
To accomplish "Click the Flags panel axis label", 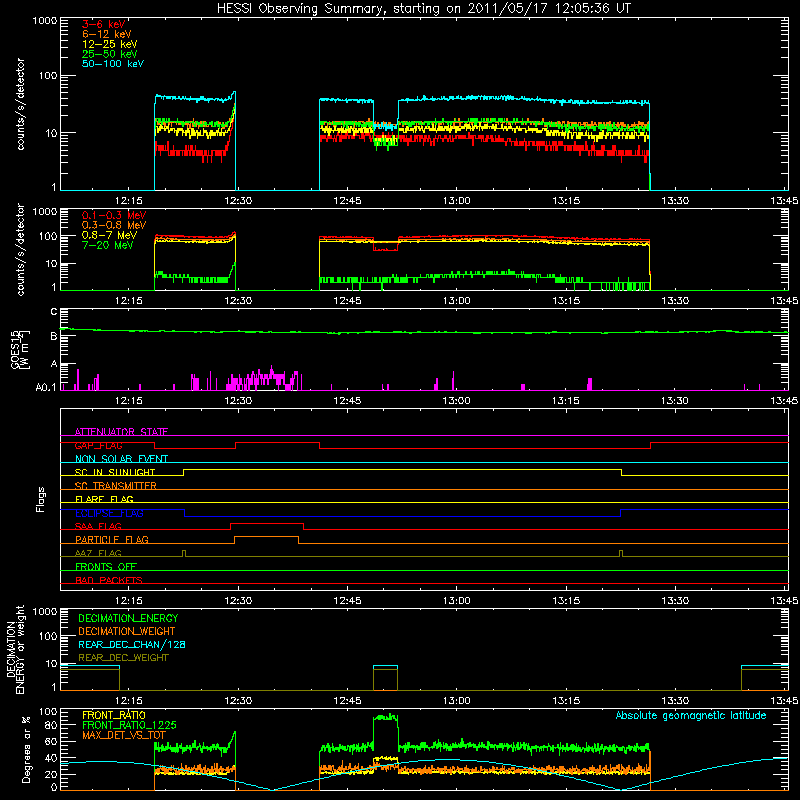I will coord(41,499).
